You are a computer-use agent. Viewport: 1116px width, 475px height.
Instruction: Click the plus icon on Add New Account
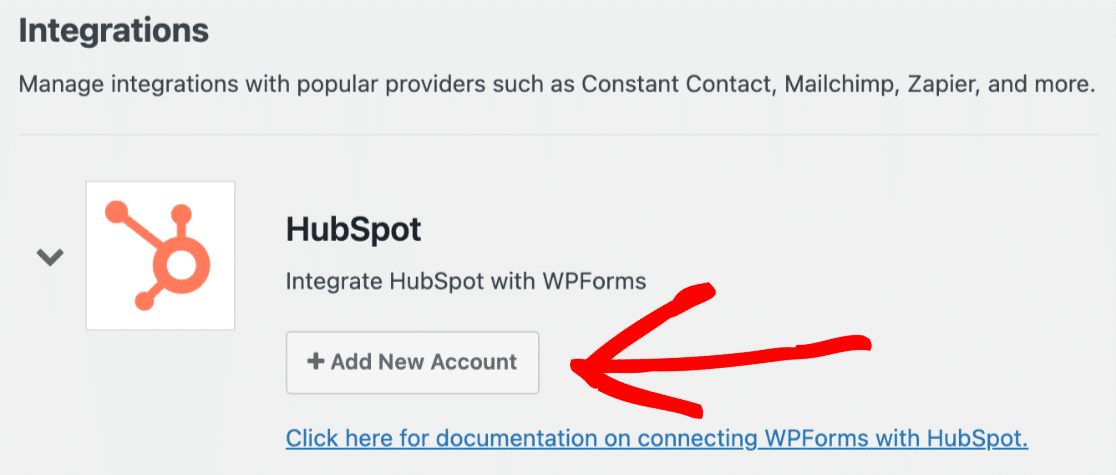315,361
